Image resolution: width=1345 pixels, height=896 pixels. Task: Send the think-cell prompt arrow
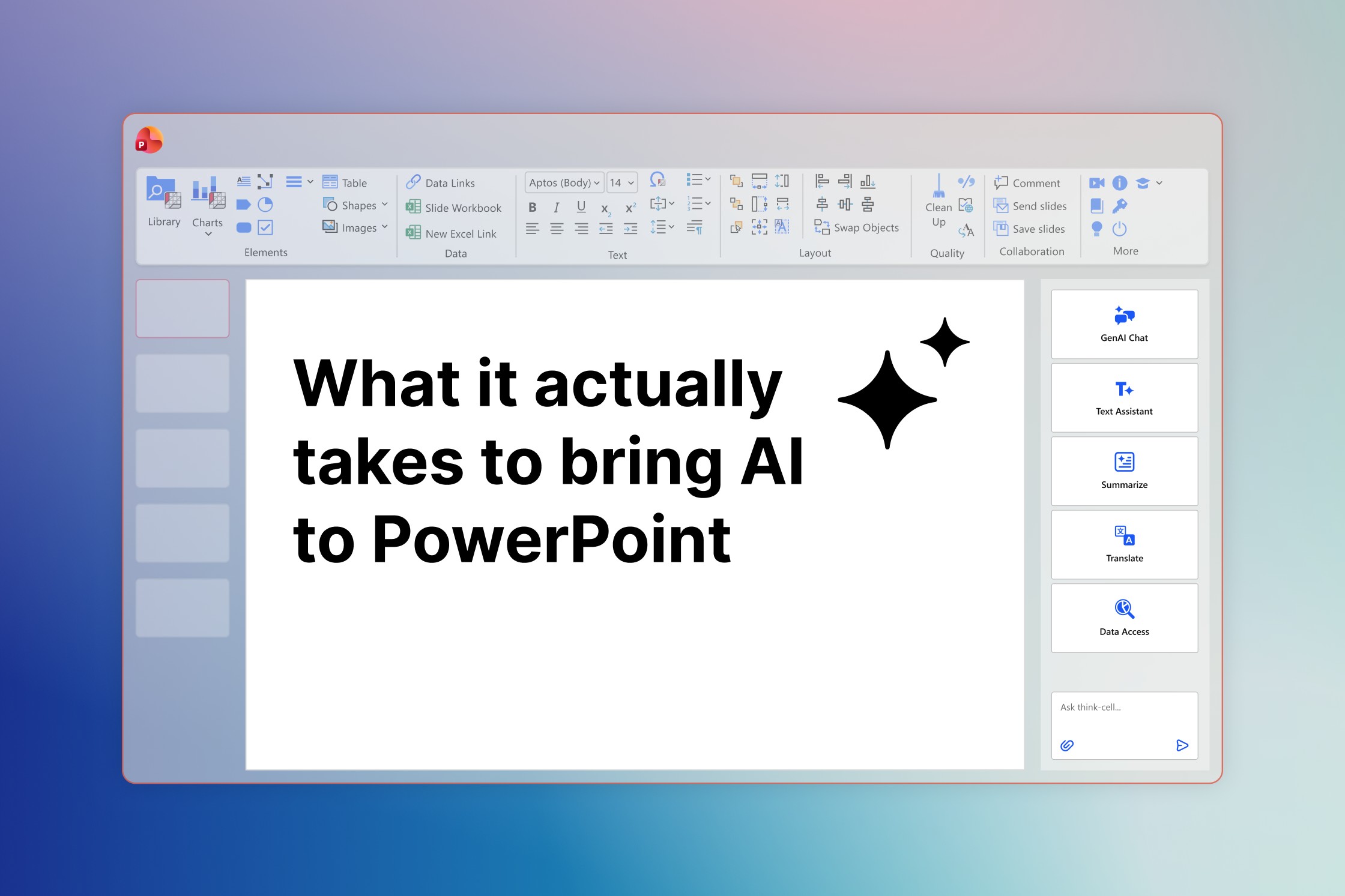point(1182,745)
